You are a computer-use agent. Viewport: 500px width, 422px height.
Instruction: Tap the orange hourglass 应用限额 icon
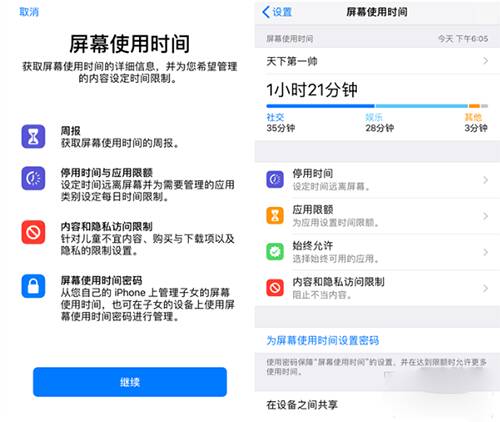click(275, 216)
